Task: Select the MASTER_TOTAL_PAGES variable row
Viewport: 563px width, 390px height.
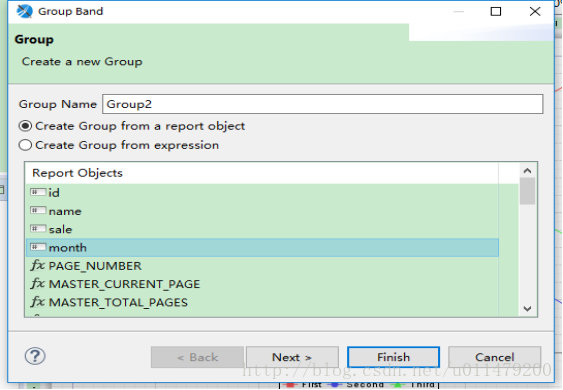Action: [262, 302]
